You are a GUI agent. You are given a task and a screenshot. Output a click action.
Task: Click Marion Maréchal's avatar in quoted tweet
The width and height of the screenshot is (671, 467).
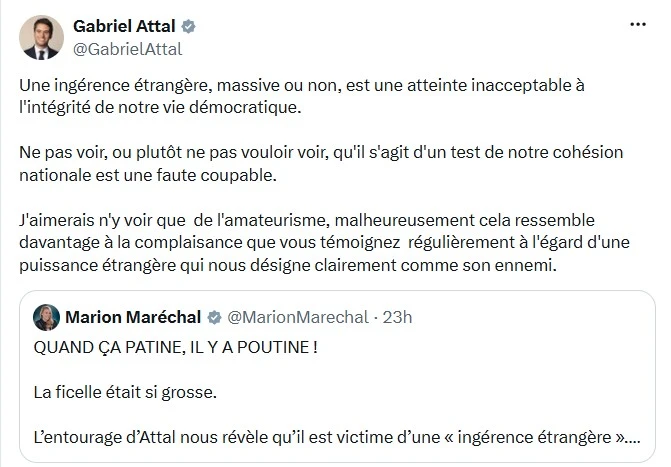[46, 317]
